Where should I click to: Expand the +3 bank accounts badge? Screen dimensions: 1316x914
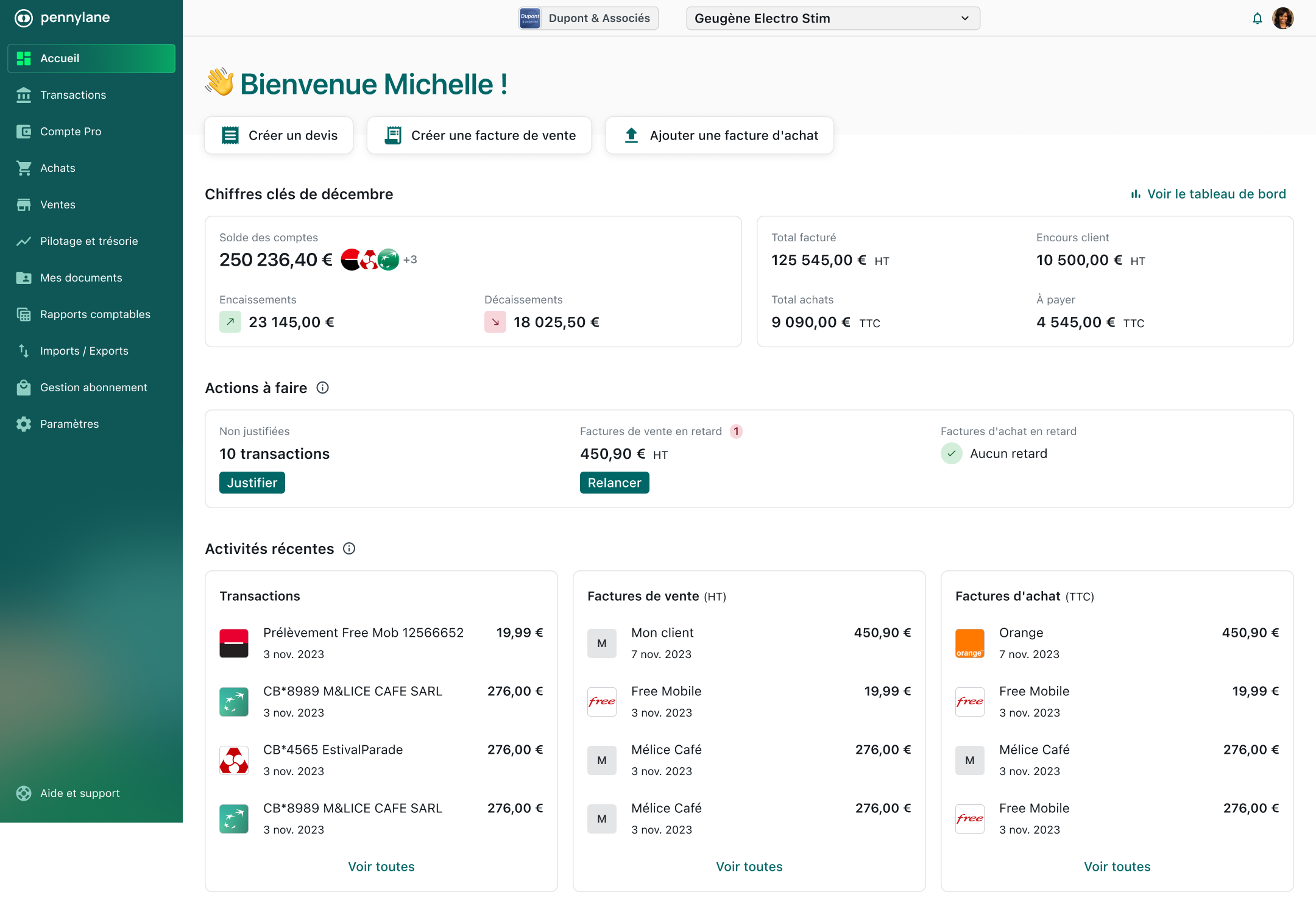coord(409,259)
